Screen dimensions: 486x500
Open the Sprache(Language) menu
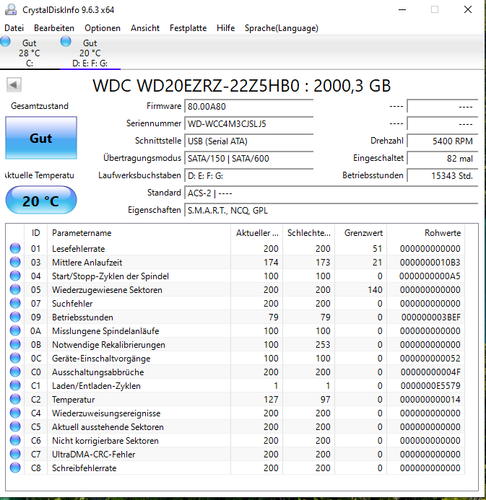tap(281, 28)
